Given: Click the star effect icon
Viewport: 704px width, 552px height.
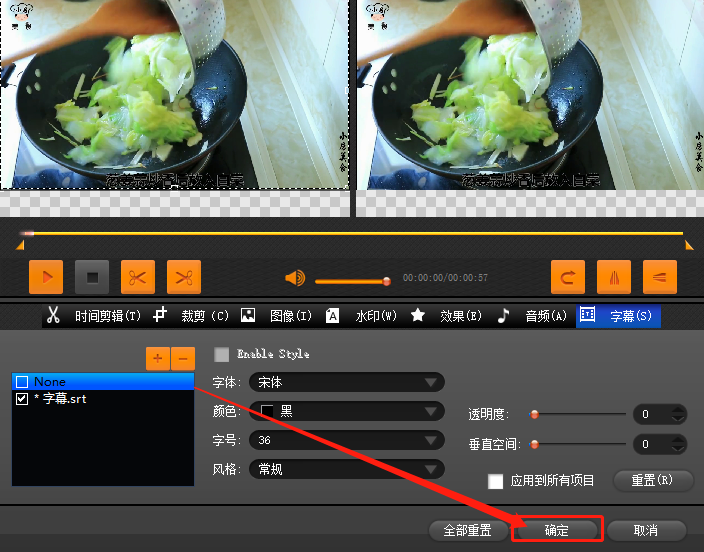Looking at the screenshot, I should coord(418,315).
